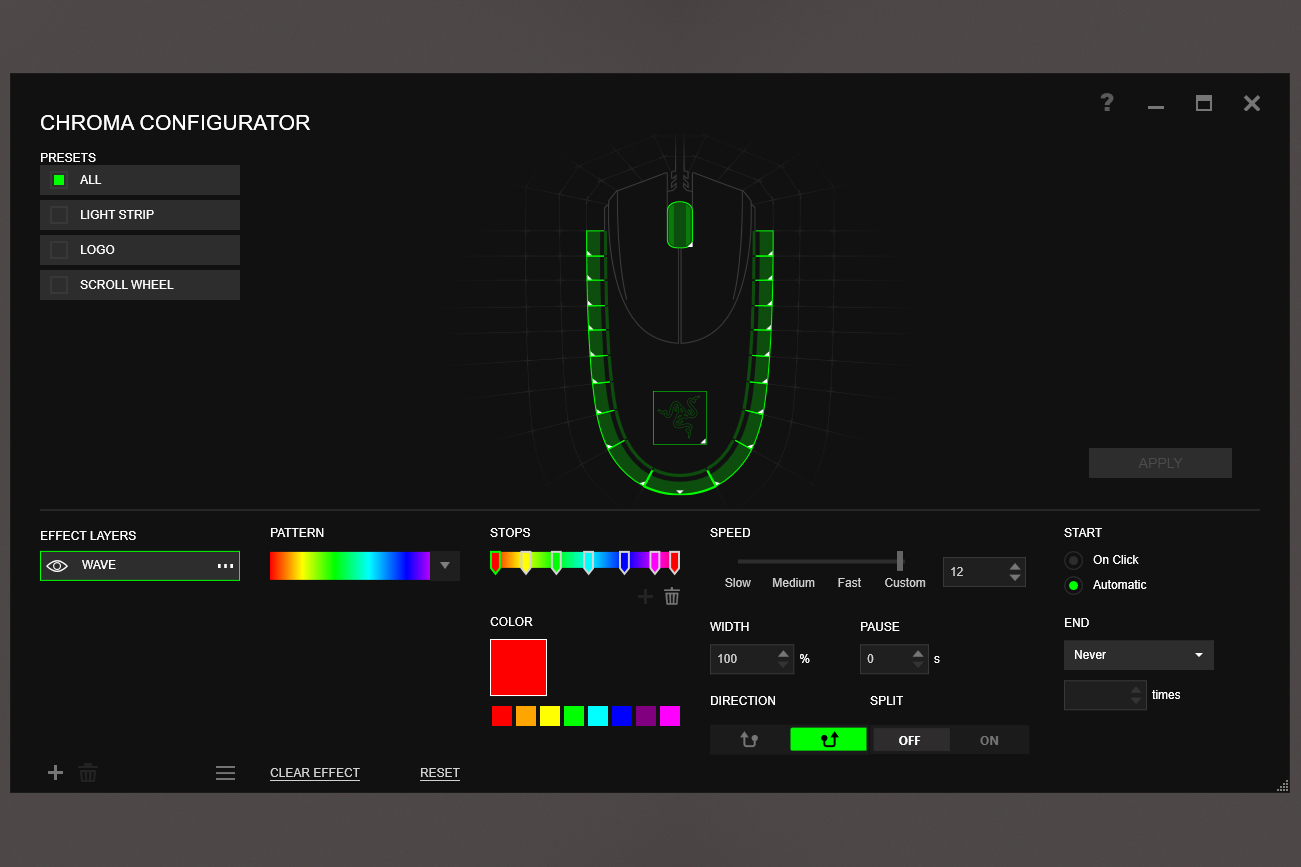The image size is (1301, 867).
Task: Add a new effect layer with plus icon
Action: [x=56, y=772]
